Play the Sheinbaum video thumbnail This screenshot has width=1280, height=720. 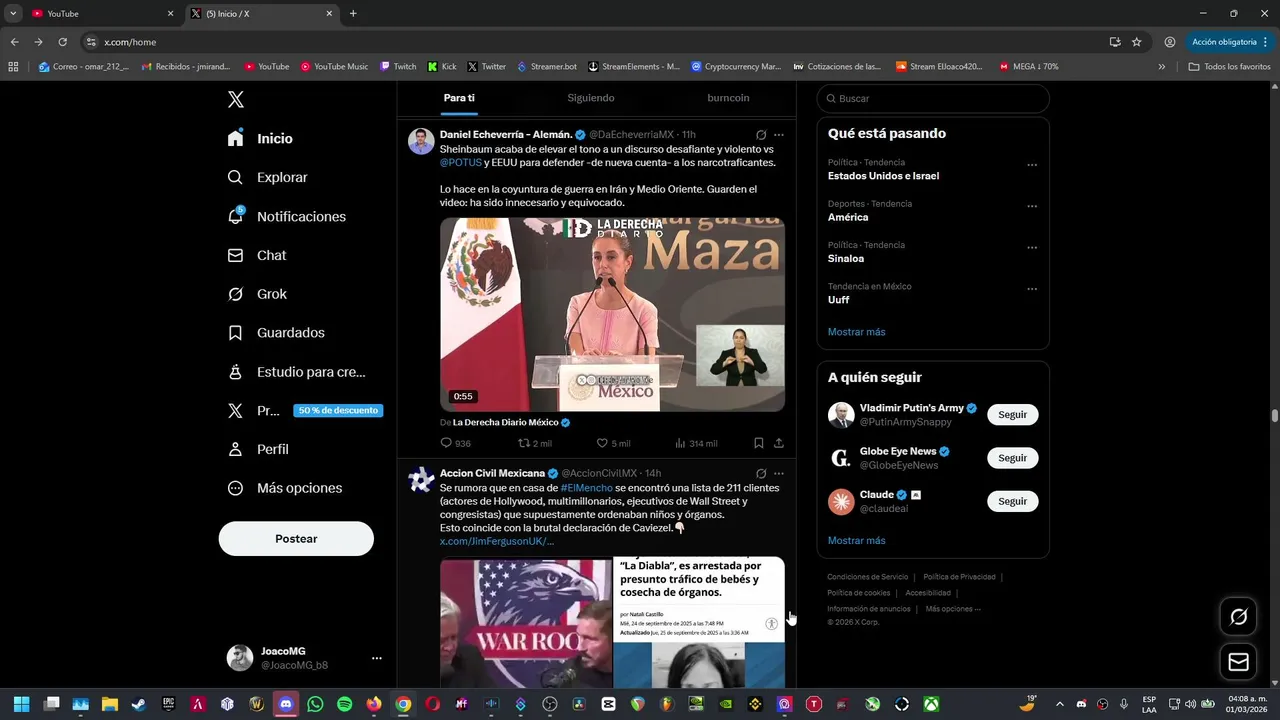(x=612, y=315)
